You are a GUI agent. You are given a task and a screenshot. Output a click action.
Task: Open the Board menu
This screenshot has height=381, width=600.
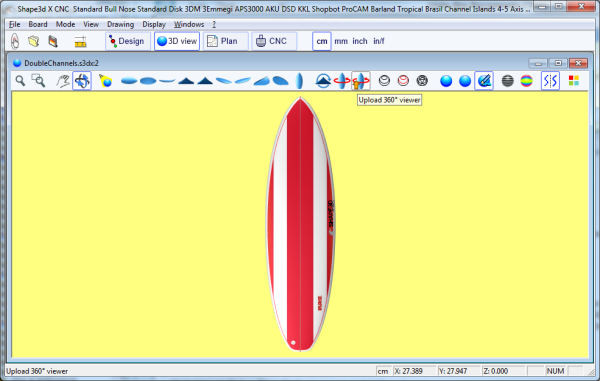click(38, 24)
